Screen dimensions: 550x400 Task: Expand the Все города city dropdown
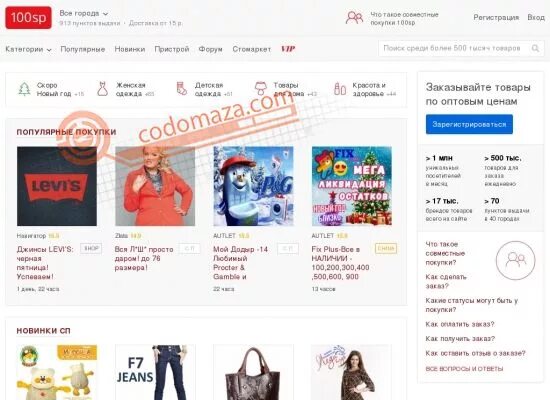[x=83, y=13]
